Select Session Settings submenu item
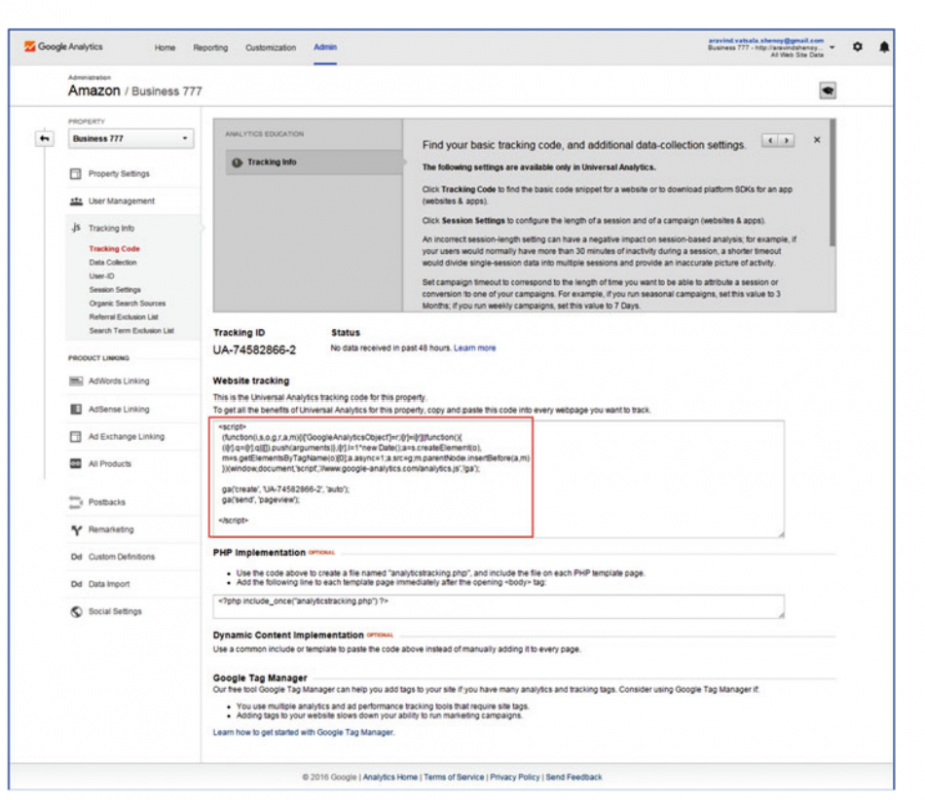The height and width of the screenshot is (800, 925). pos(115,290)
